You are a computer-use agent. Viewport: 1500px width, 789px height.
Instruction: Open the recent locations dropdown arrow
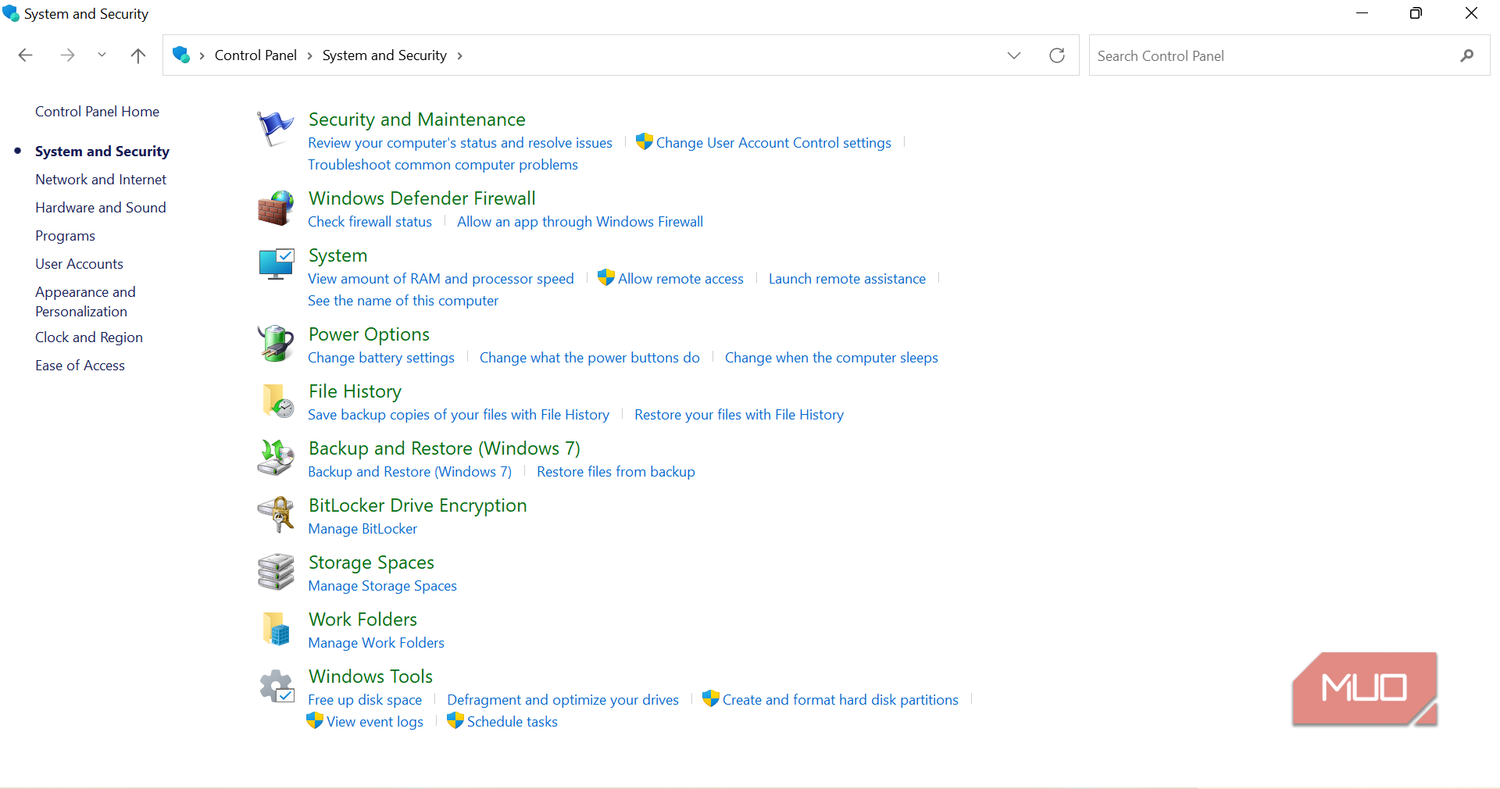click(x=102, y=56)
